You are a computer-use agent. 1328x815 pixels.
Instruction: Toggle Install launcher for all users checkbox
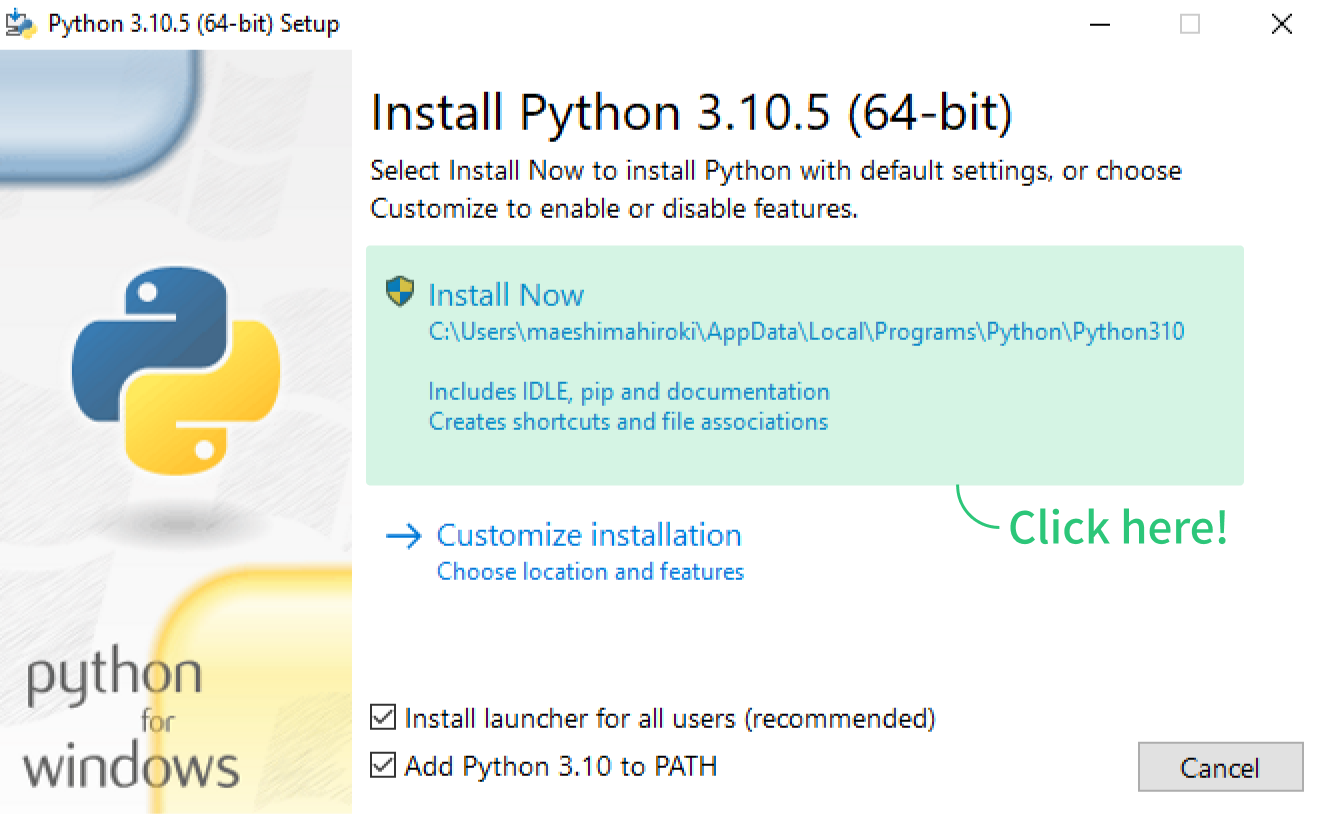pos(382,717)
